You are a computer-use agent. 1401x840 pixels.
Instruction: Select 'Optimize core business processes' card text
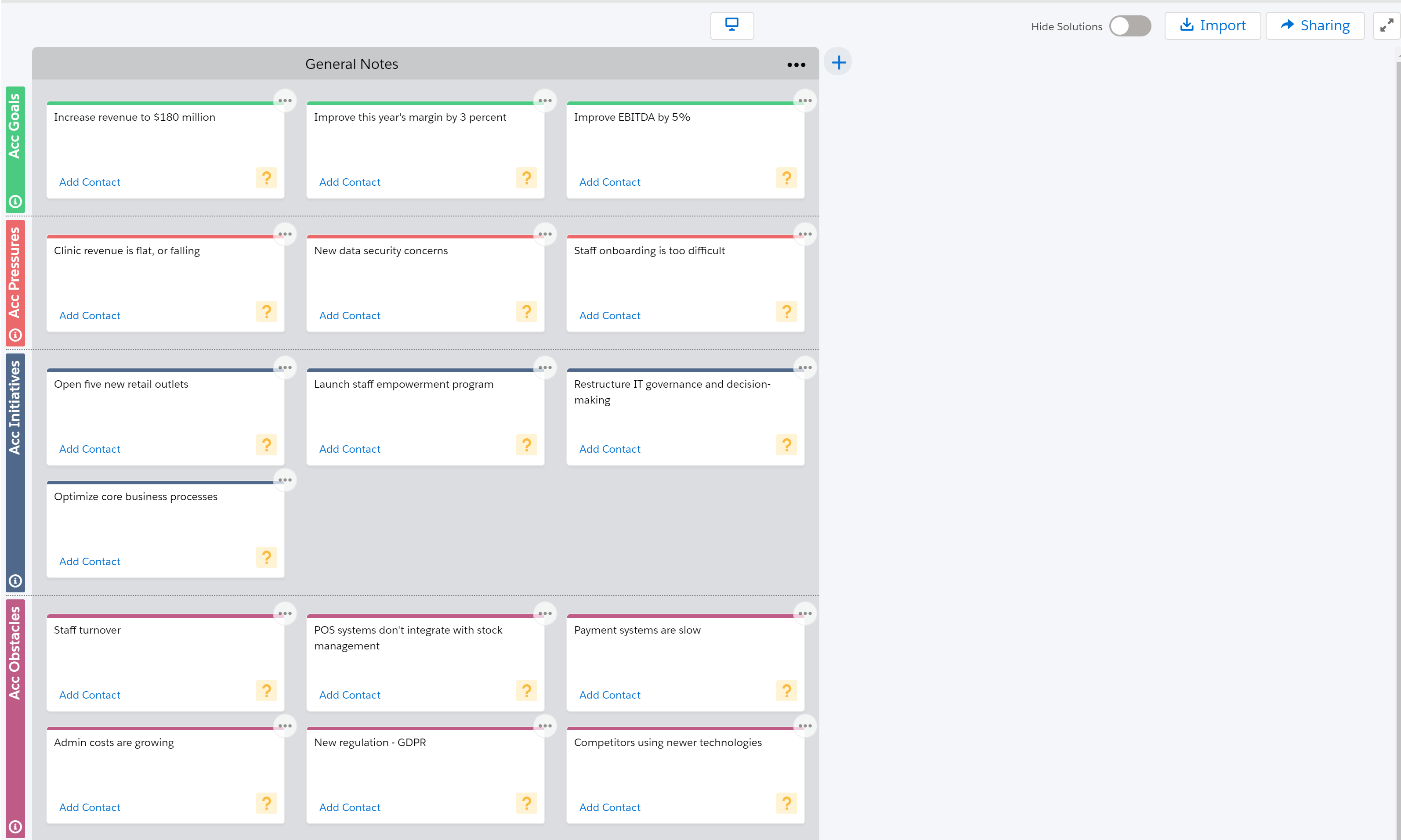pos(135,497)
